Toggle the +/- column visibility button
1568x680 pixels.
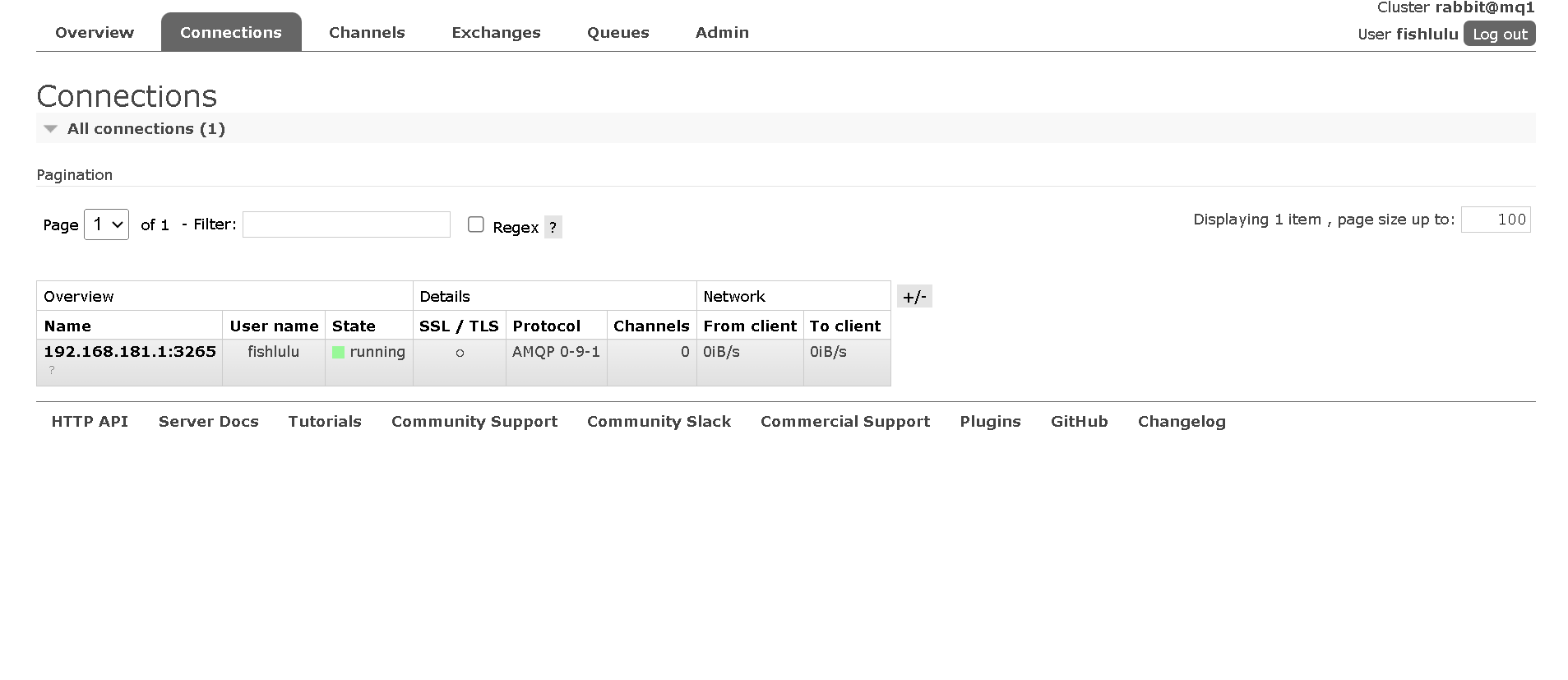pyautogui.click(x=914, y=297)
